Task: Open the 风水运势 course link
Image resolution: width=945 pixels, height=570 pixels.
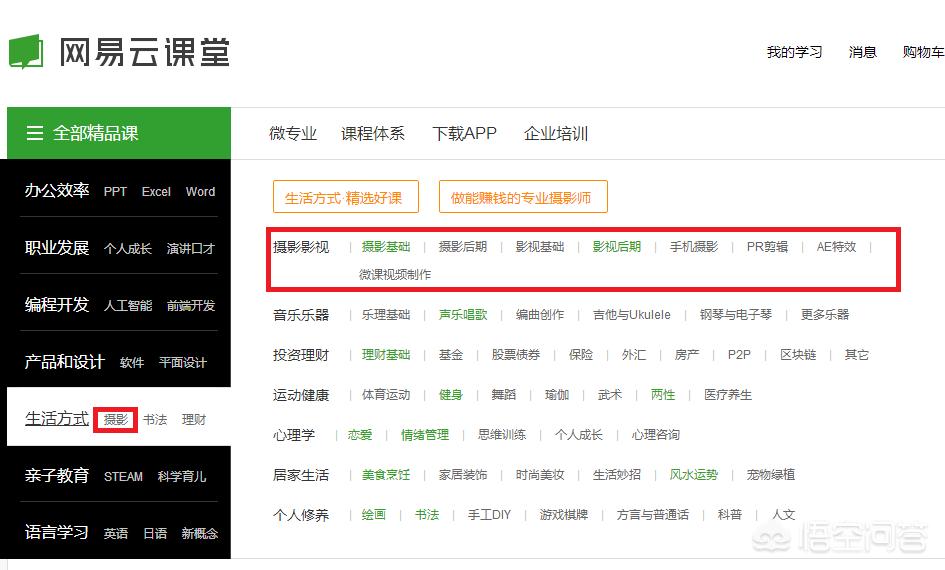Action: pos(694,475)
